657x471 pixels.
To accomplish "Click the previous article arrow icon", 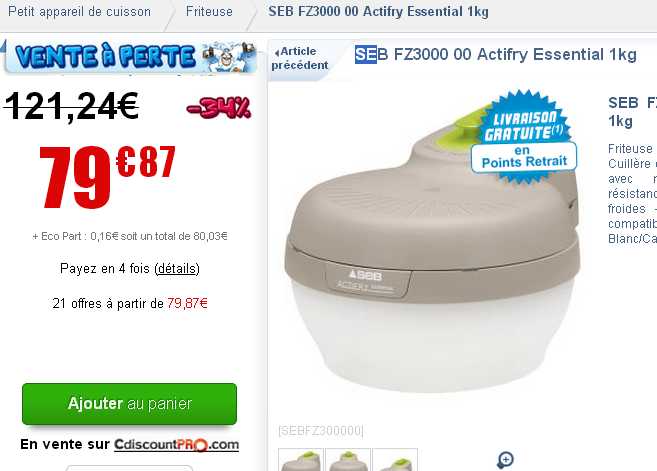I will point(277,53).
